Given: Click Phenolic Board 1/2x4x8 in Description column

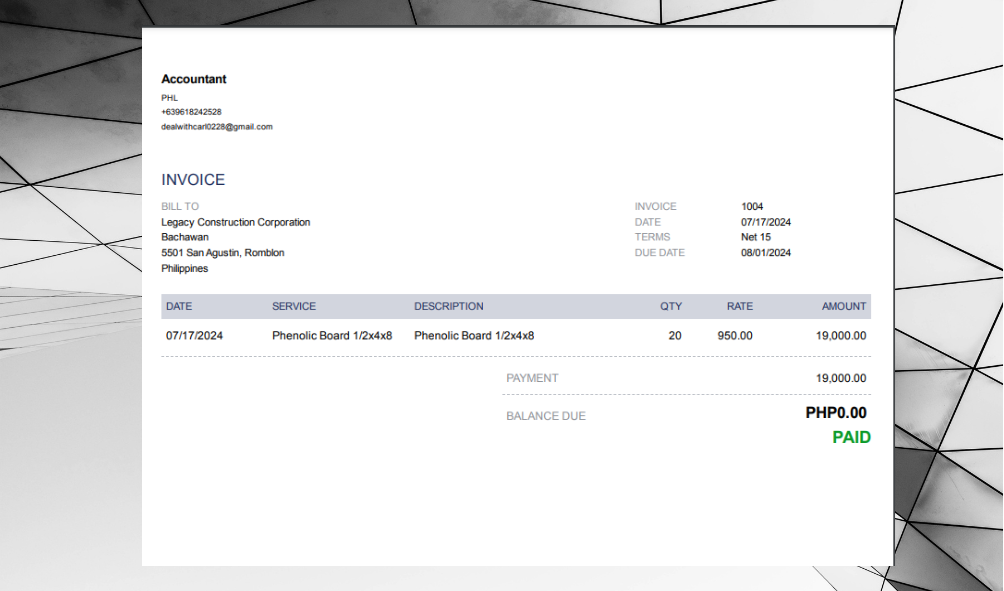Looking at the screenshot, I should click(474, 336).
